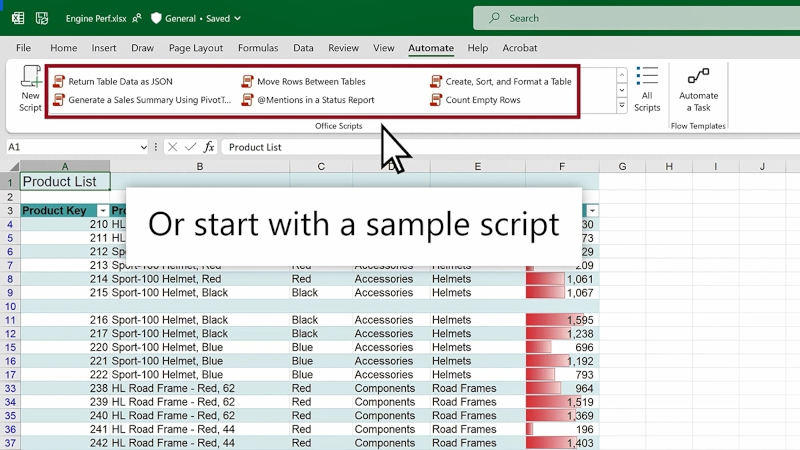Viewport: 800px width, 450px height.
Task: Click the formula bar cancel X icon
Action: click(x=172, y=147)
